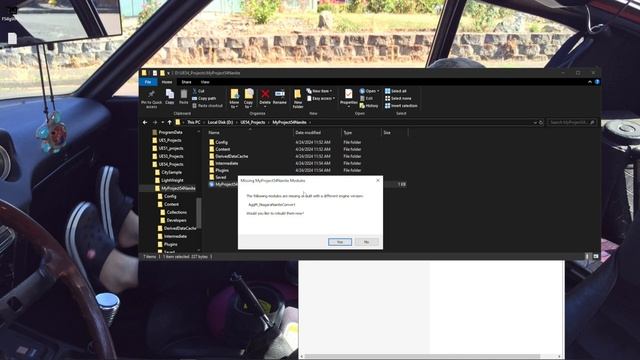Select UE5_Projects in the navigation tree
Viewport: 640px width, 360px height.
pyautogui.click(x=170, y=140)
